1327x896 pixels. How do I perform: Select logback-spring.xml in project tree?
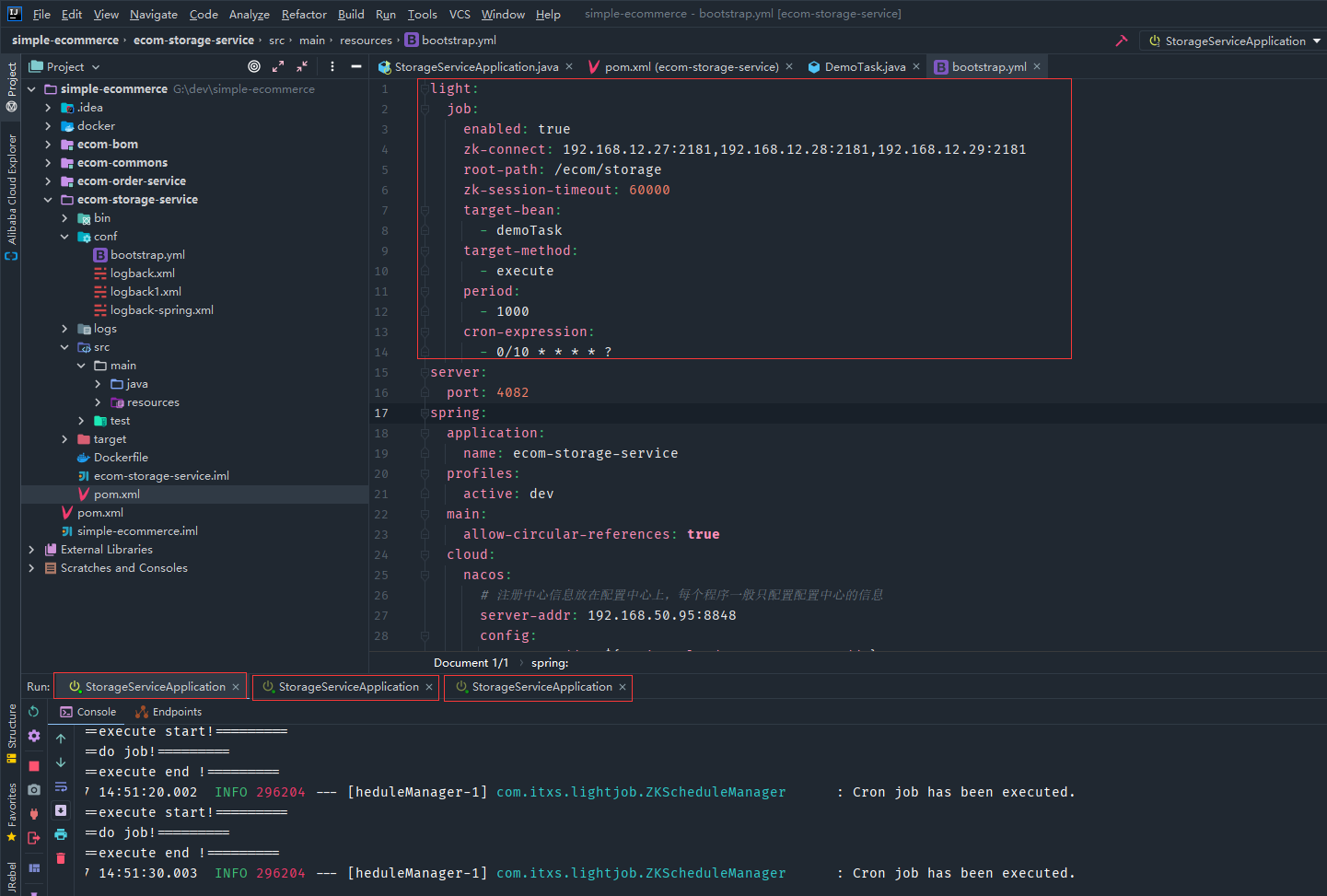161,310
